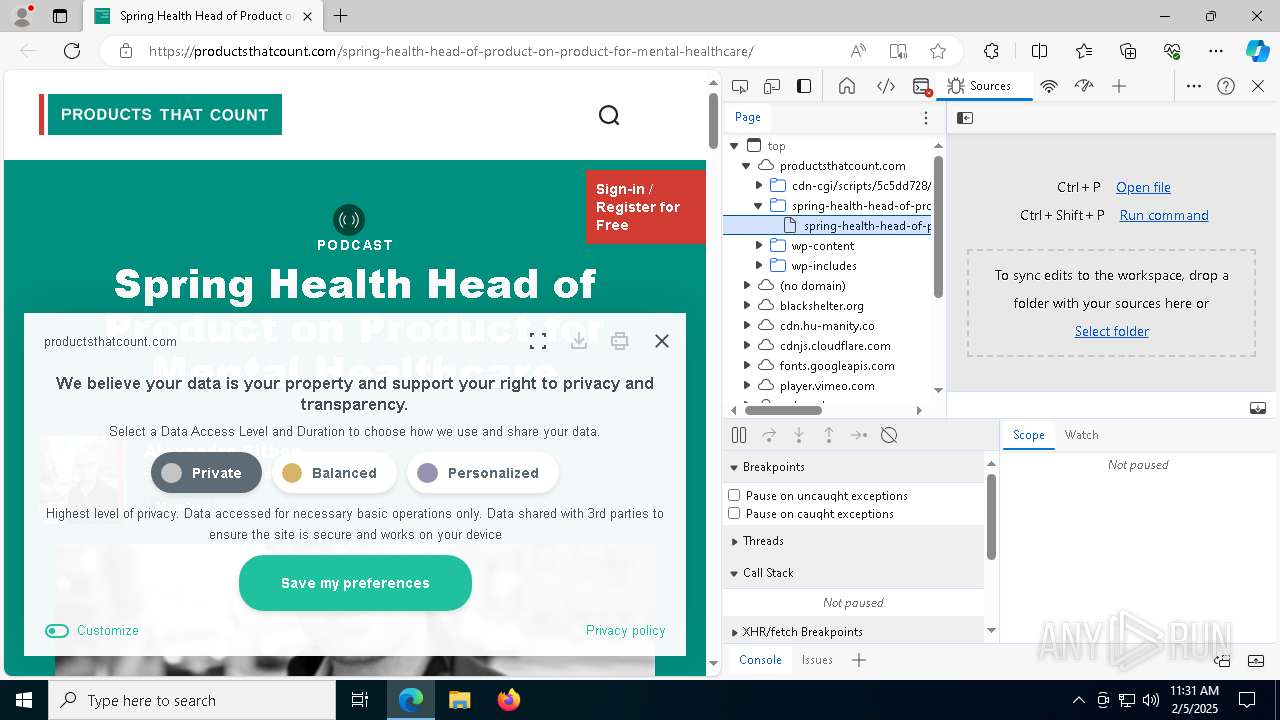
Task: Click the Open file link
Action: tap(1143, 187)
